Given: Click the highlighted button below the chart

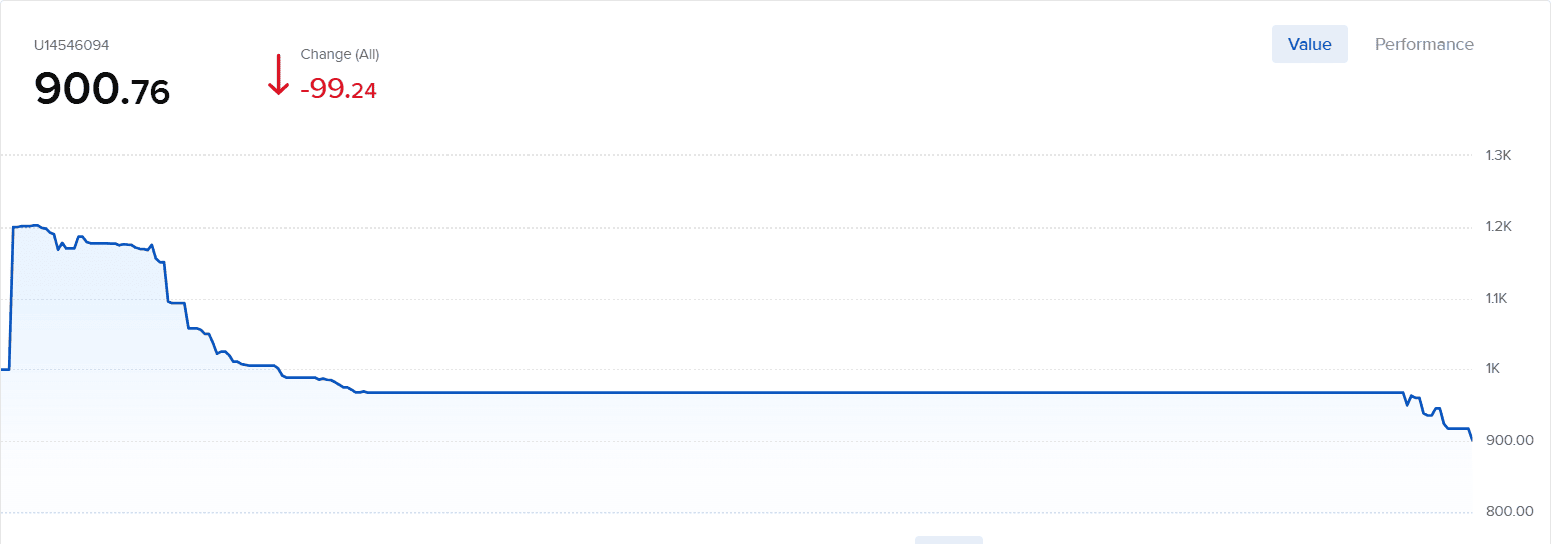Looking at the screenshot, I should [x=948, y=539].
